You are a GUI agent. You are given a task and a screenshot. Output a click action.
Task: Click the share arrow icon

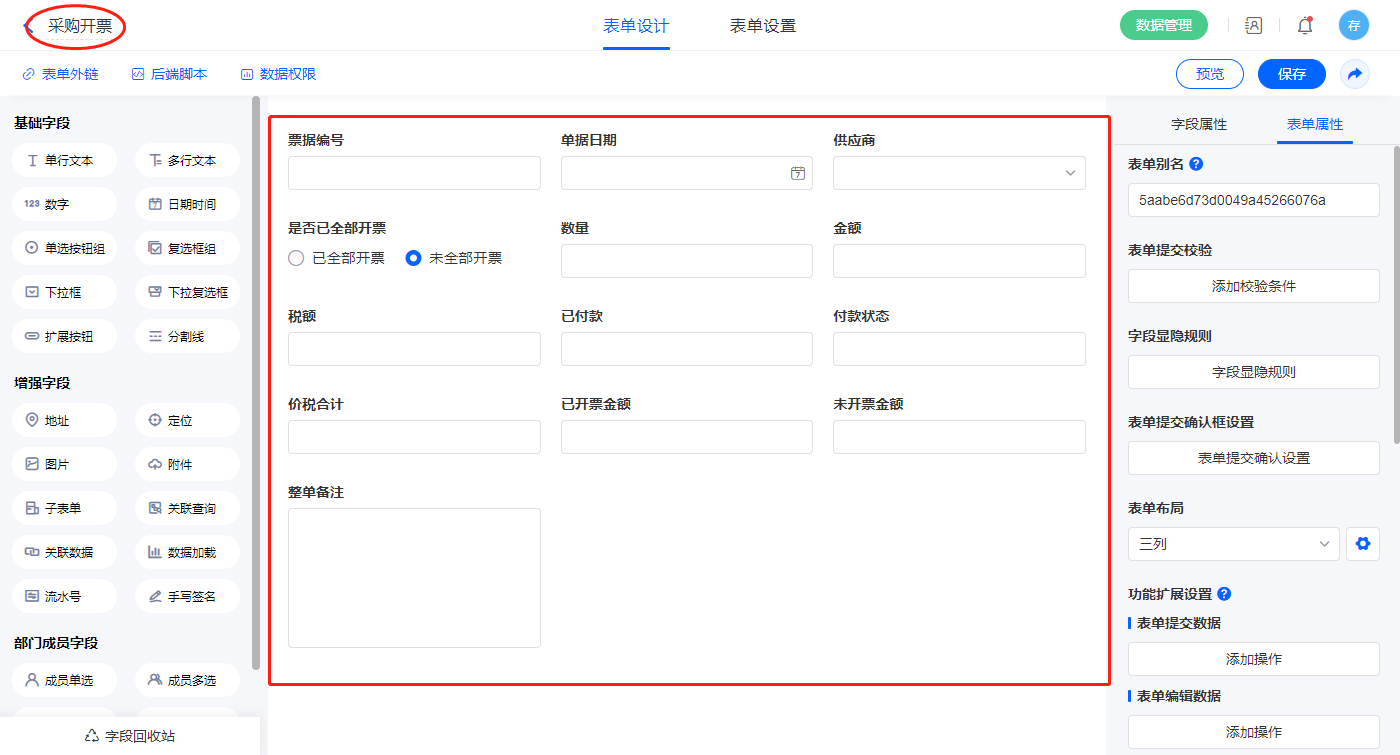coord(1355,74)
